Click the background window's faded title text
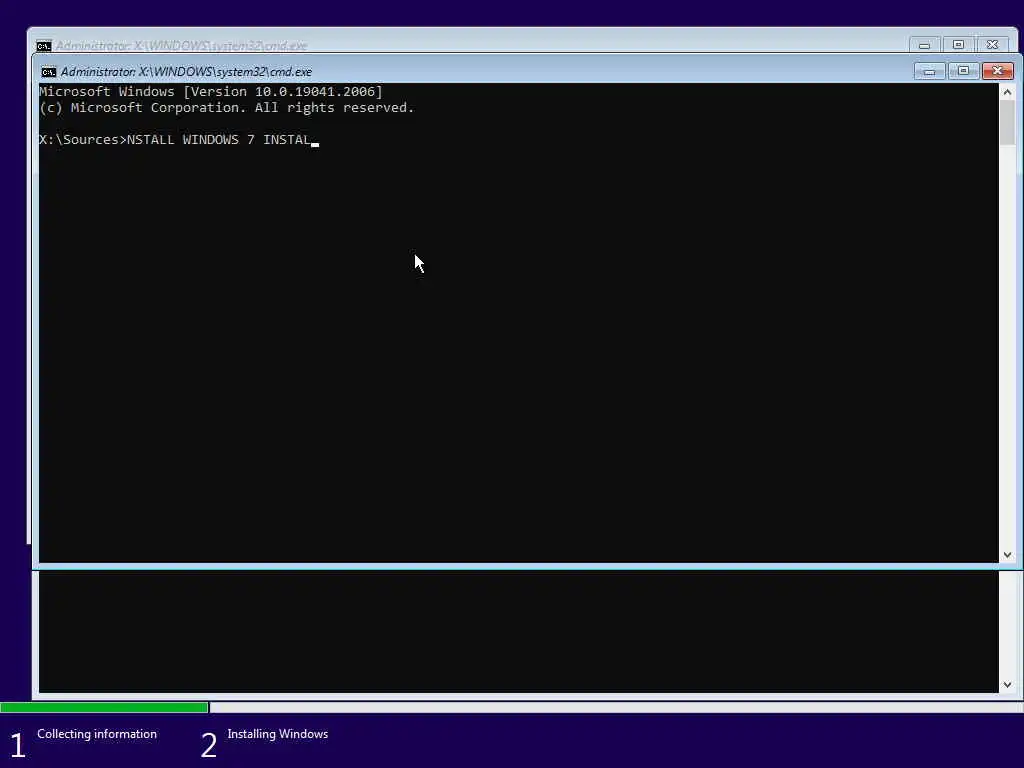Viewport: 1024px width, 768px height. click(181, 46)
